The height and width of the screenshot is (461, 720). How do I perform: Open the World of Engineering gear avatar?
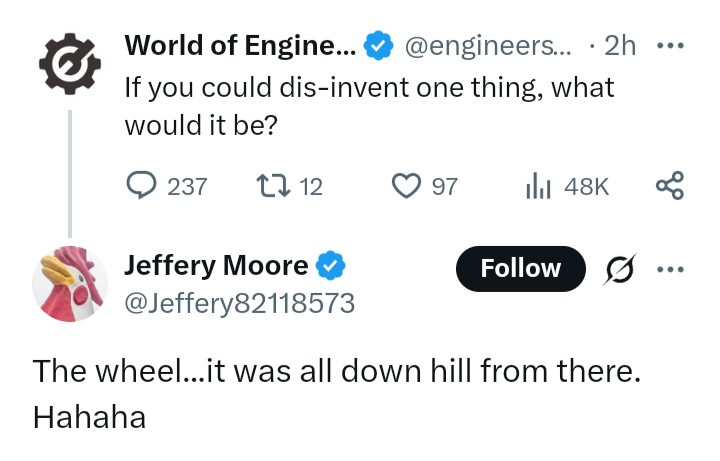coord(70,64)
